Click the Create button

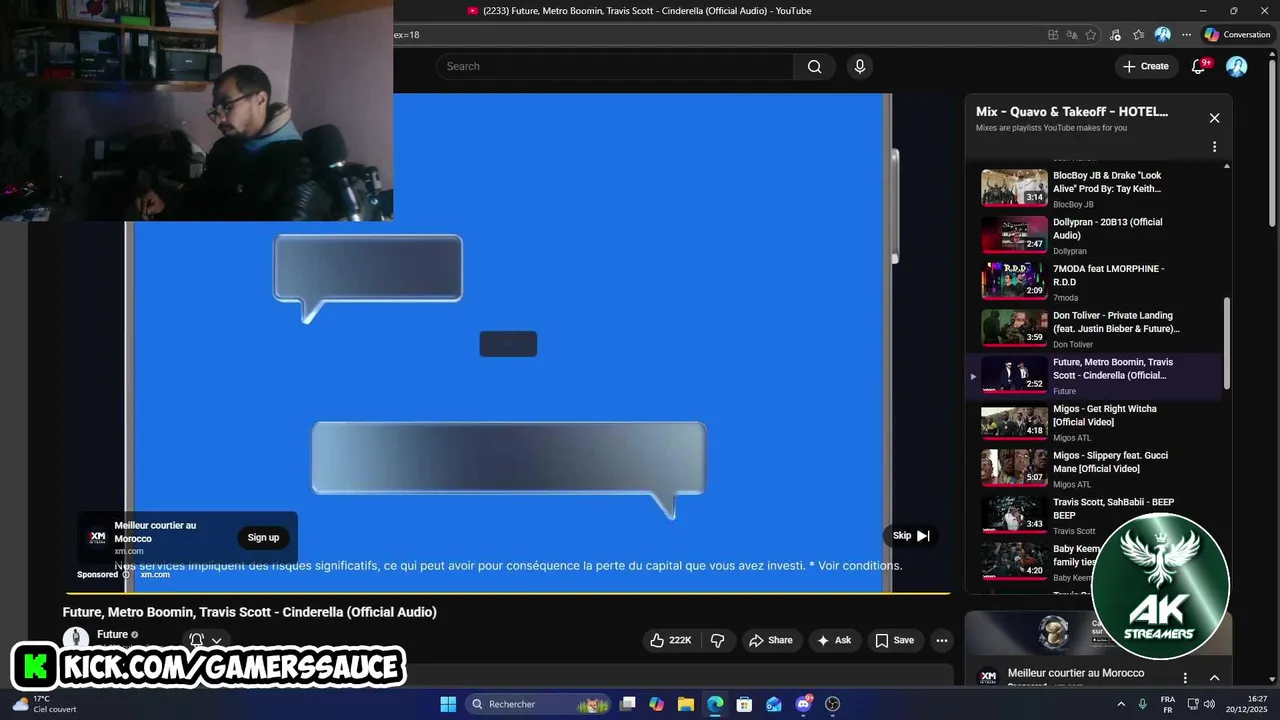(x=1146, y=66)
